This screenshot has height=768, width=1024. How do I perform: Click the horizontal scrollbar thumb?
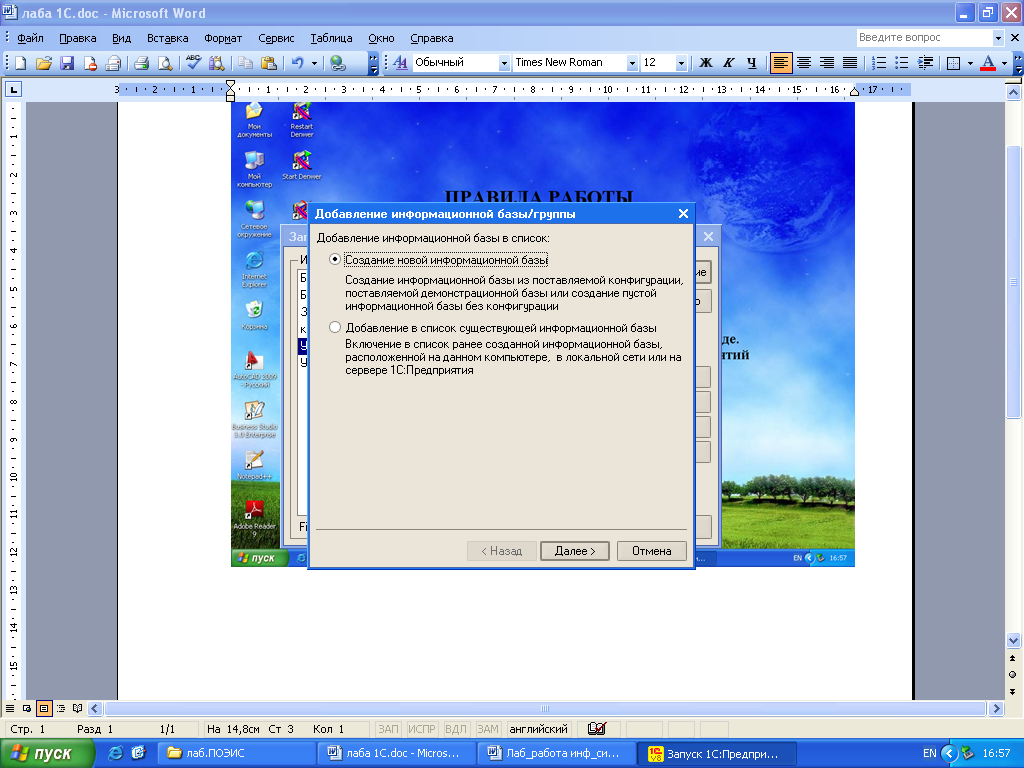pyautogui.click(x=545, y=709)
